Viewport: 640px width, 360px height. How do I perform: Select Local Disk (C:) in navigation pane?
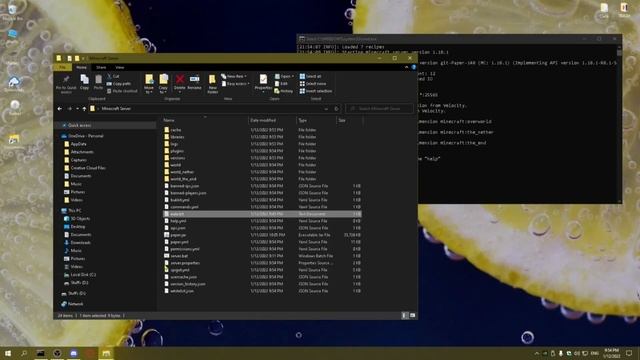click(x=83, y=275)
